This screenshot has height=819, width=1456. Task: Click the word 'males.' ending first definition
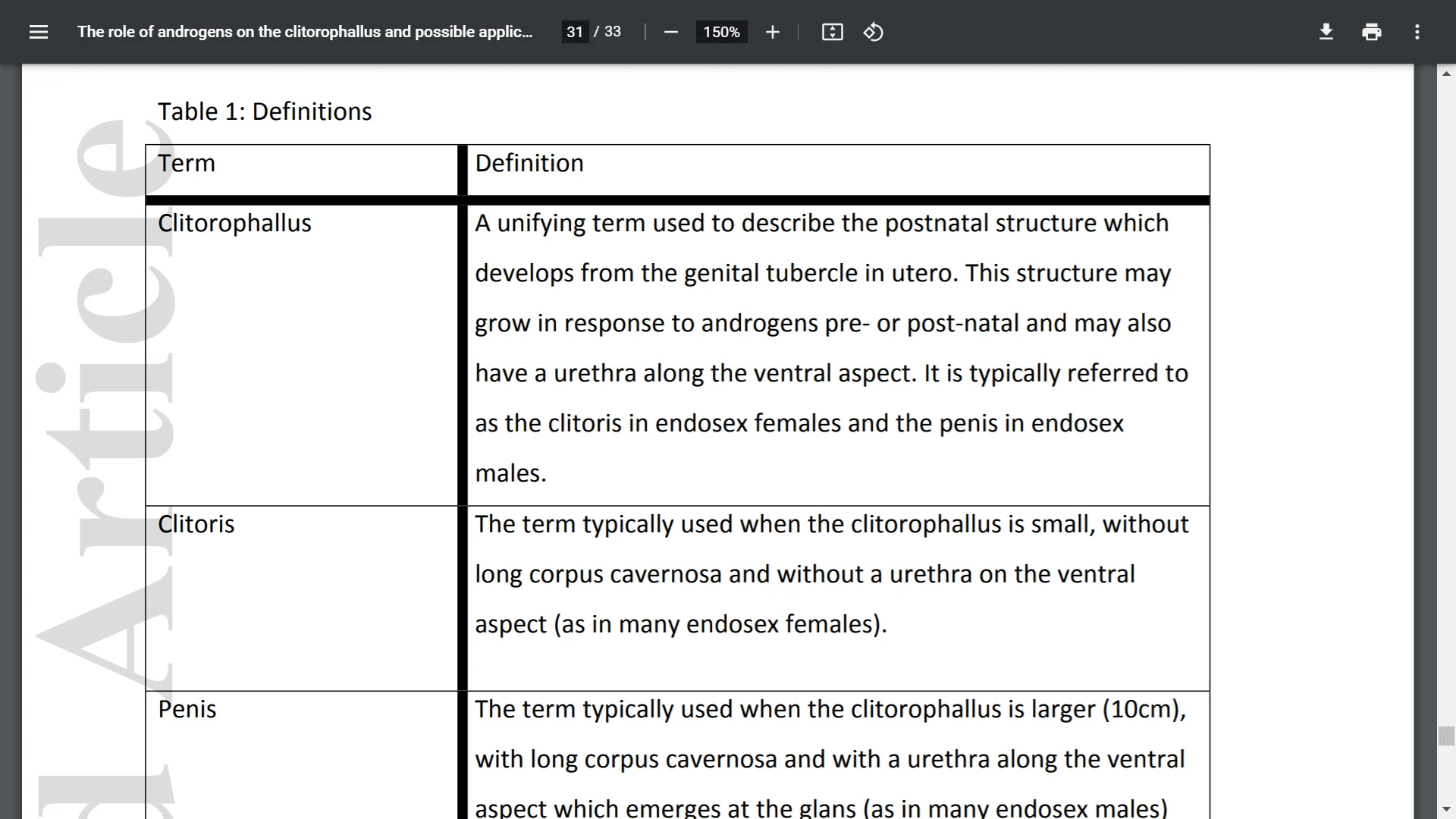510,473
